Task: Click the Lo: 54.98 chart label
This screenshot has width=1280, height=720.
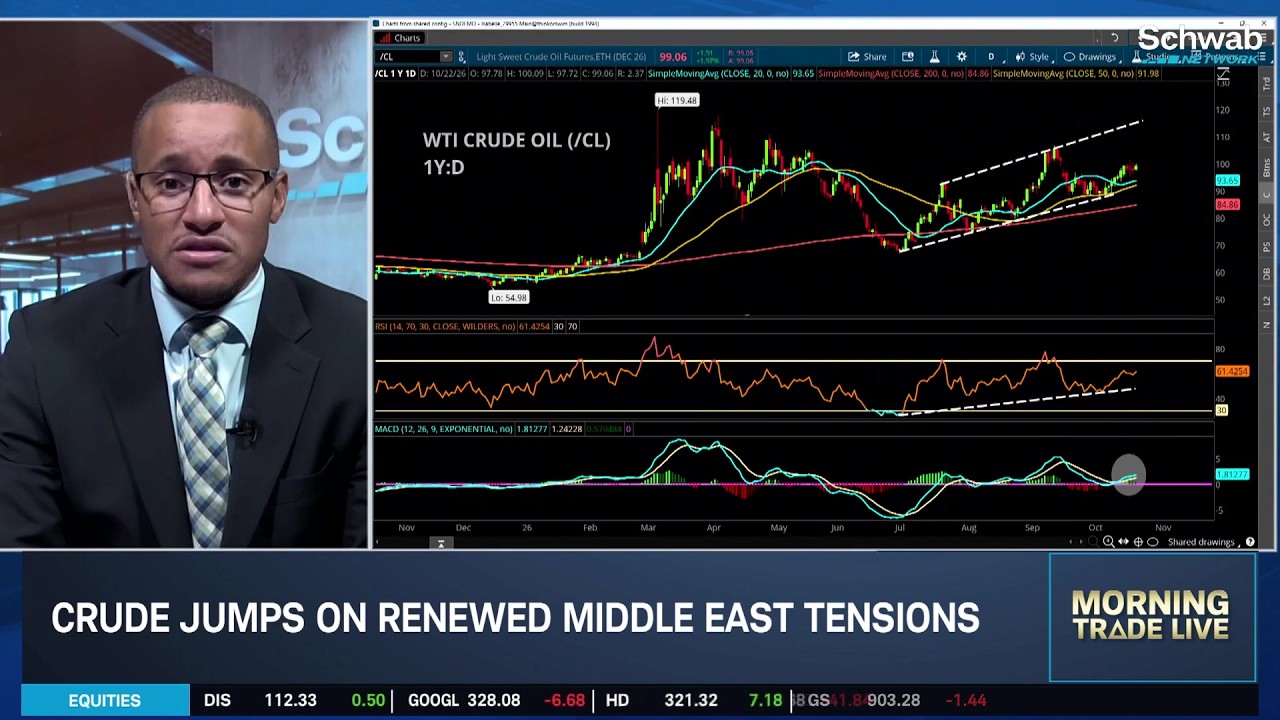Action: (509, 297)
